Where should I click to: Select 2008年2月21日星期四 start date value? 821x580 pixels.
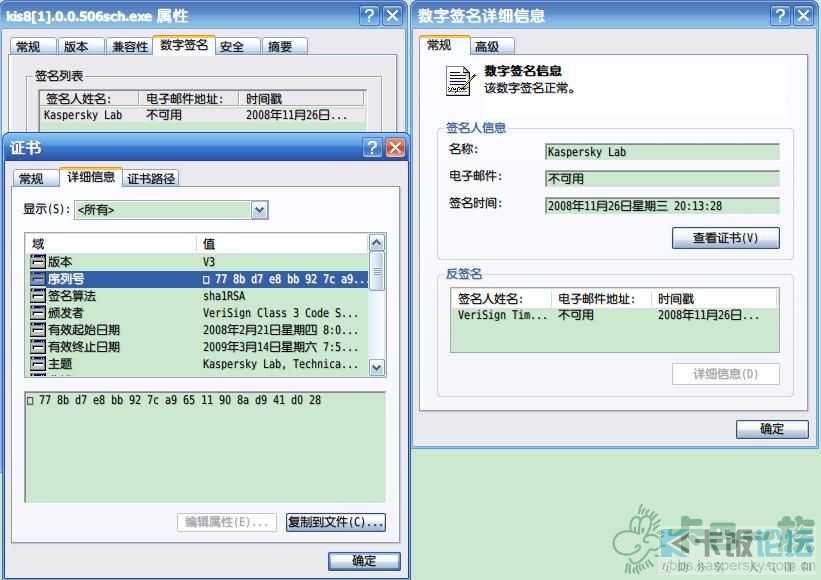point(280,330)
